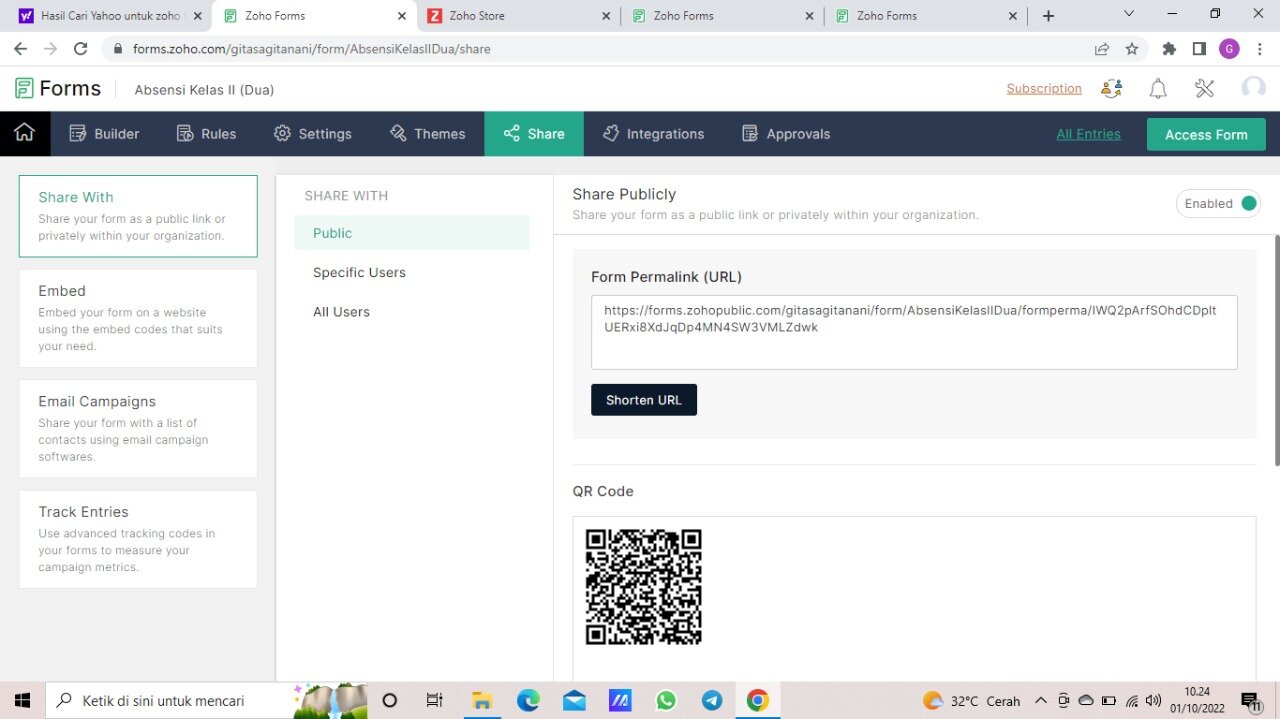Open Microsoft Edge from the taskbar
1280x719 pixels.
point(528,701)
